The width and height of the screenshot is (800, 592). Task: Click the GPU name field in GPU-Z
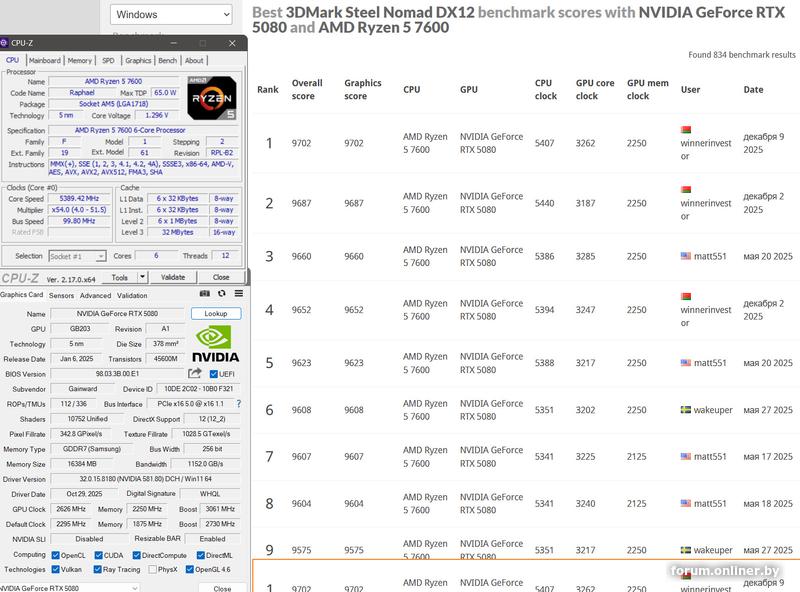pos(117,313)
